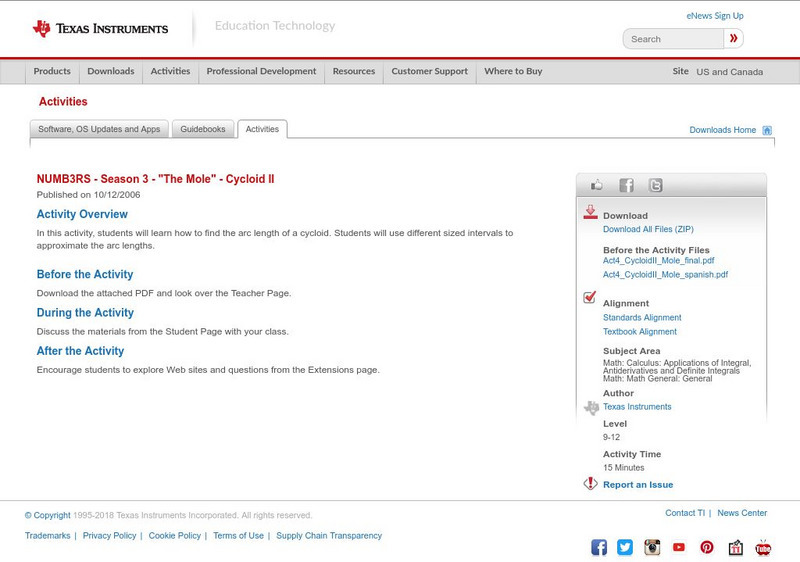Viewport: 800px width, 562px height.
Task: Open Act4_CycloidII_Mole_final.pdf
Action: pos(659,261)
